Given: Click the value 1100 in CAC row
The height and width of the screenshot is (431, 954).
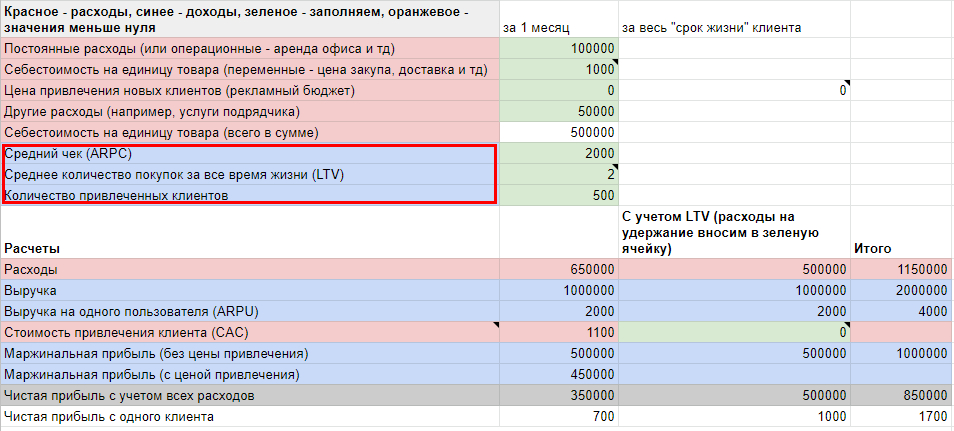Looking at the screenshot, I should (559, 332).
